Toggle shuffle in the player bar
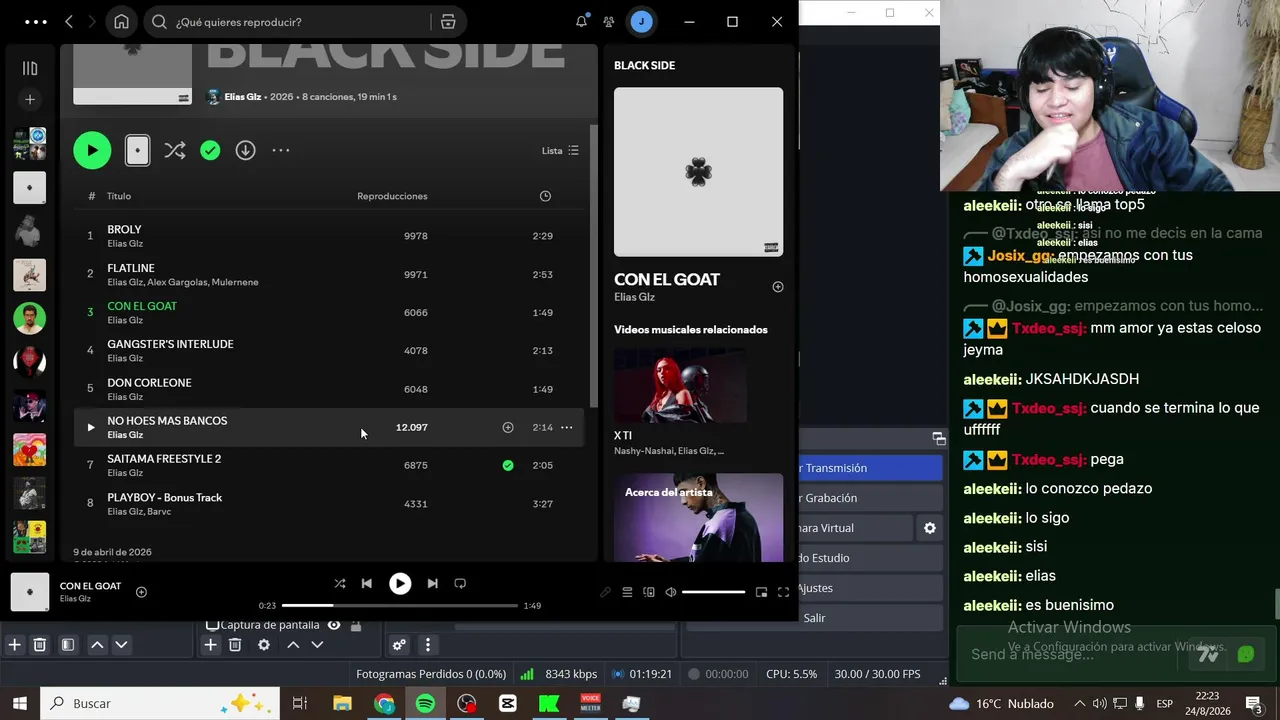 (340, 584)
